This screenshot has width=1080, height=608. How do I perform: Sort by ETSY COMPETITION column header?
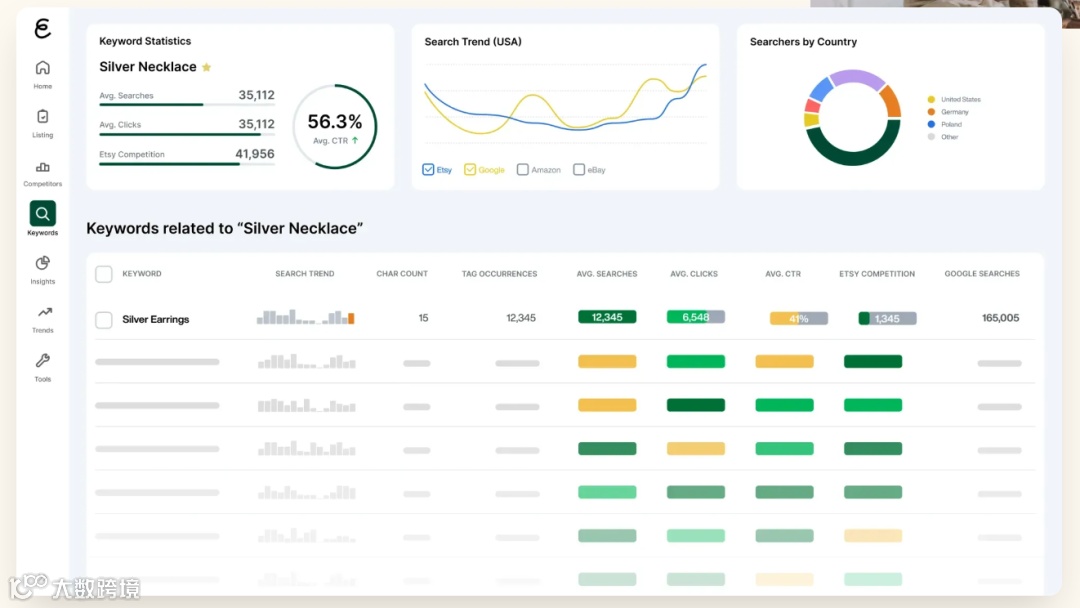(x=877, y=274)
